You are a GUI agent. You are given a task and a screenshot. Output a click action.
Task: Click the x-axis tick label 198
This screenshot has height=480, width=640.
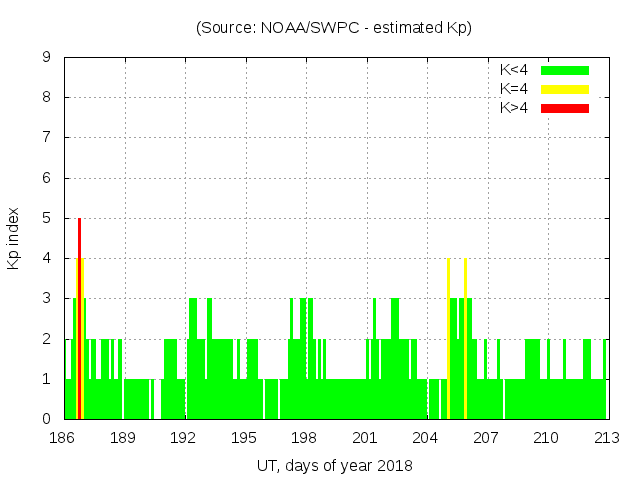click(304, 438)
